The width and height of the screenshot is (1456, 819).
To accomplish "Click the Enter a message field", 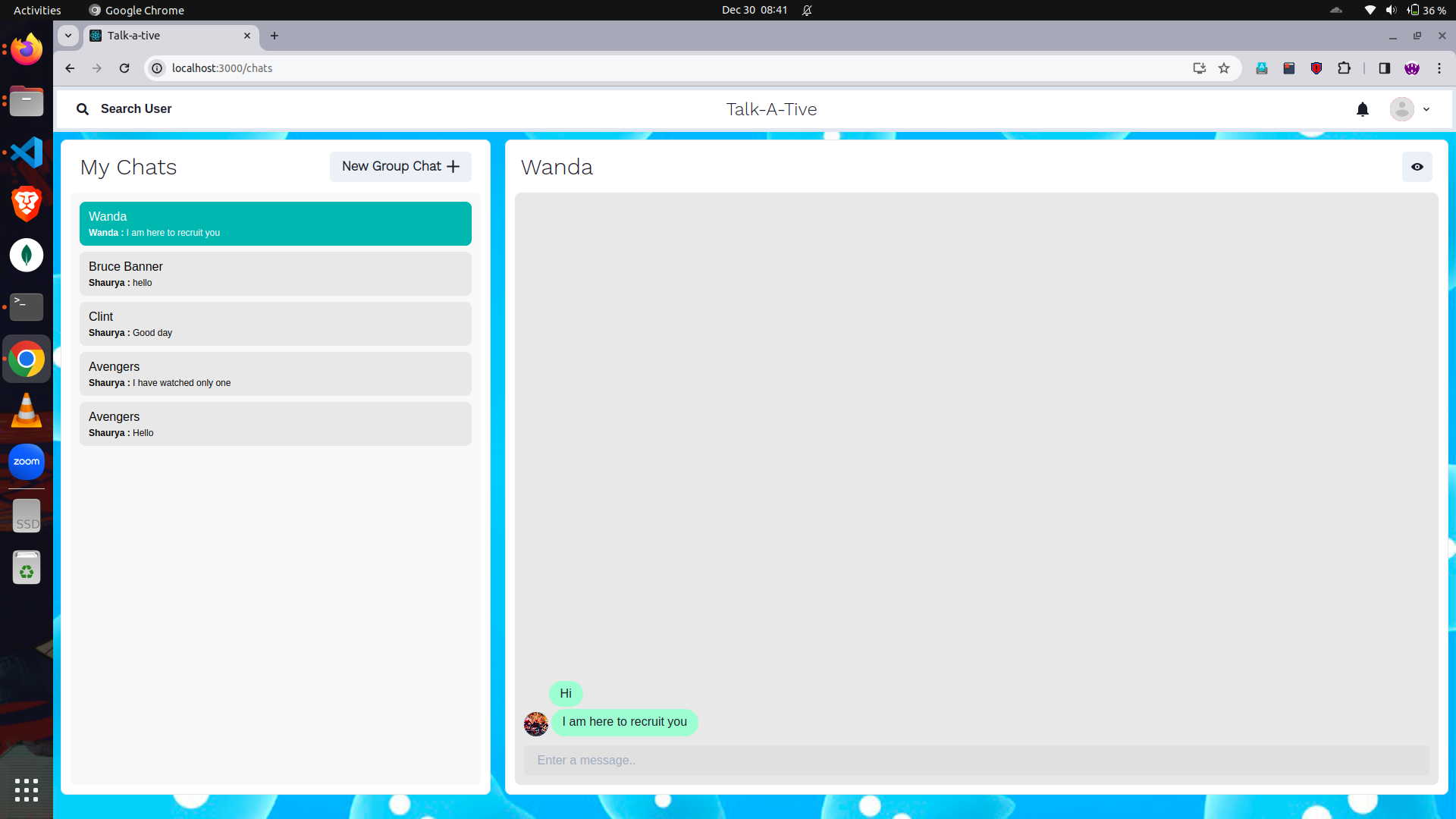I will coord(976,760).
